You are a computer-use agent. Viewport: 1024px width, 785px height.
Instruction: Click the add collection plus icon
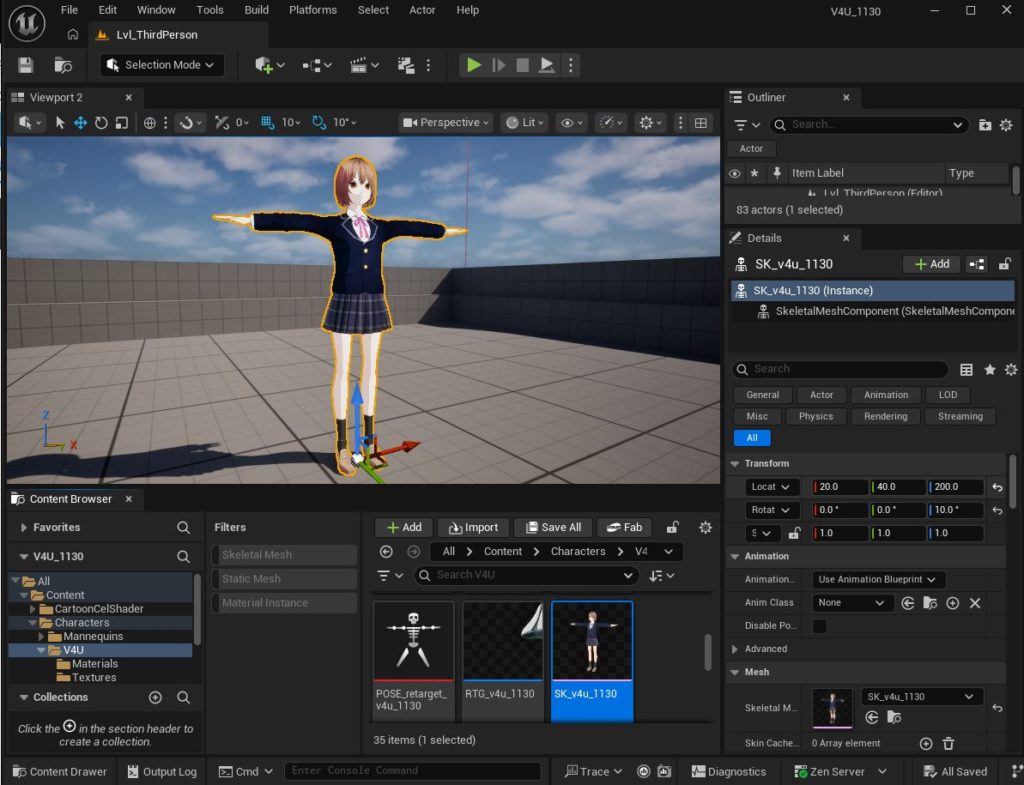pyautogui.click(x=155, y=697)
